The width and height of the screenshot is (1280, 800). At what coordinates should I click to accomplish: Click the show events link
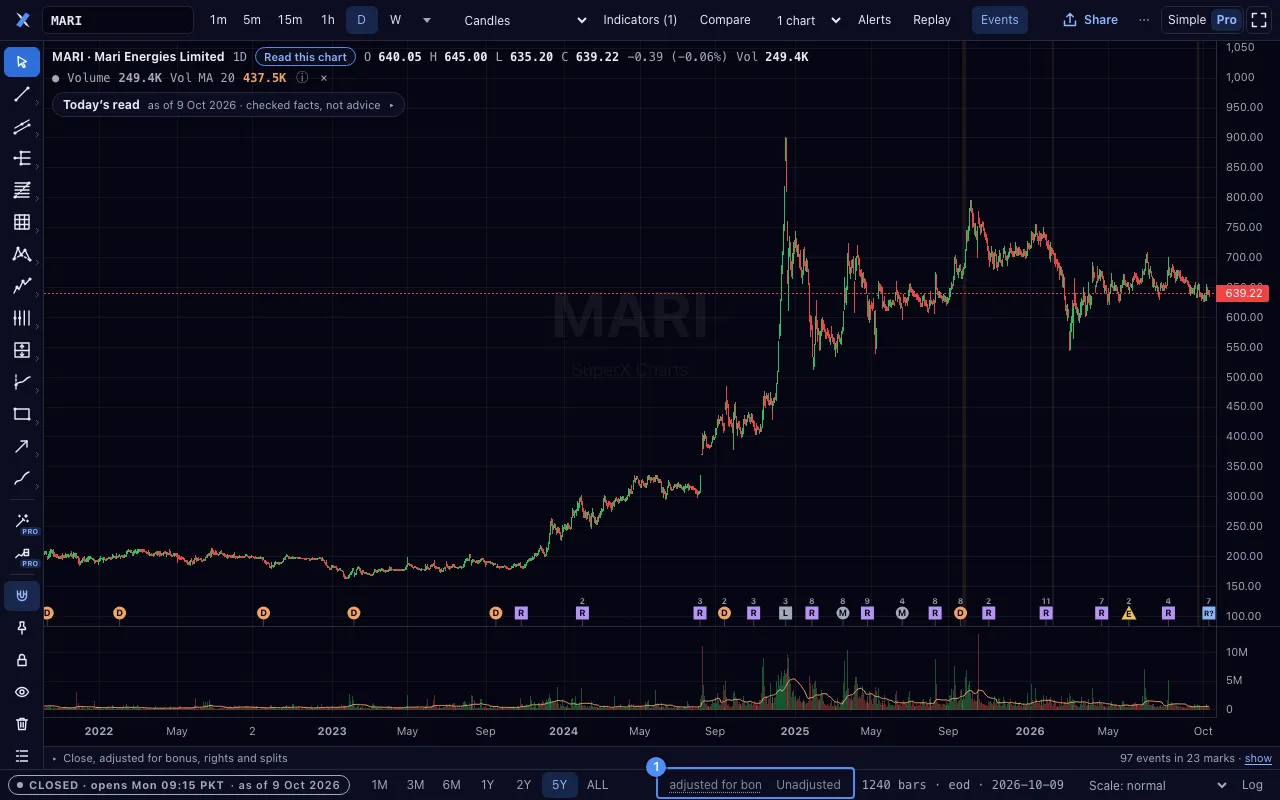[x=1258, y=759]
